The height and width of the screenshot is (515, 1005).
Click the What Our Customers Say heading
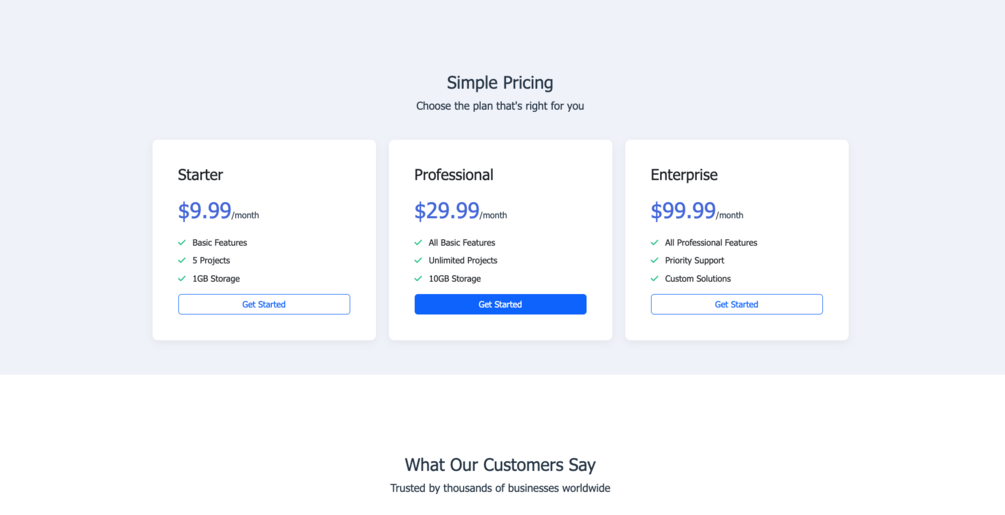point(500,465)
